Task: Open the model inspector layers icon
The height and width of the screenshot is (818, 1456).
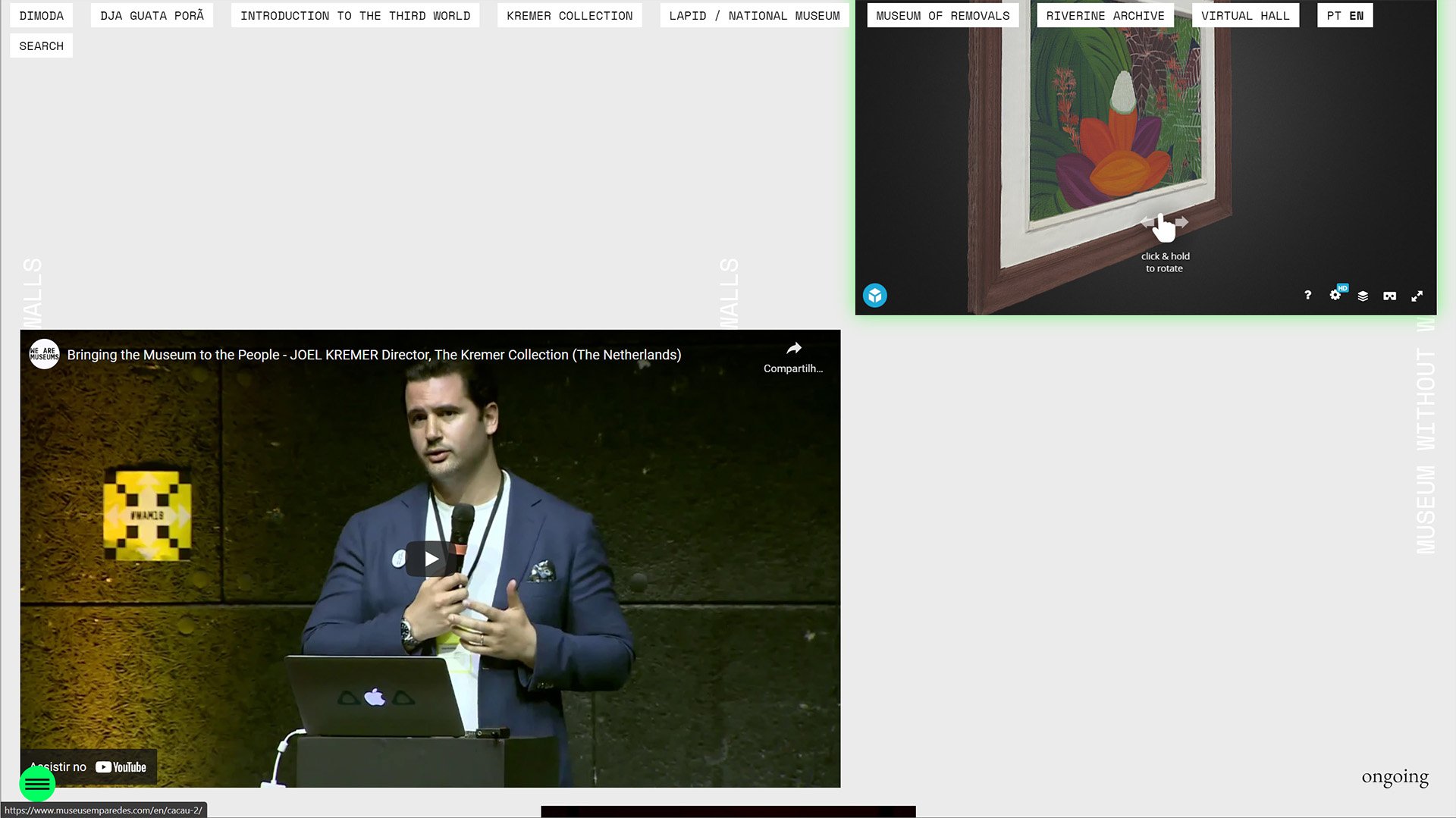Action: pos(1363,296)
